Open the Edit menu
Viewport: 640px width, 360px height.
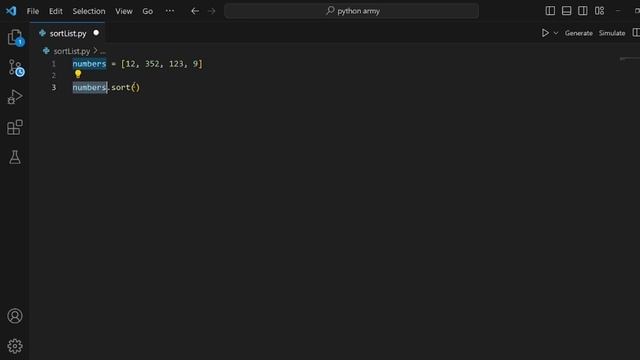tap(56, 11)
